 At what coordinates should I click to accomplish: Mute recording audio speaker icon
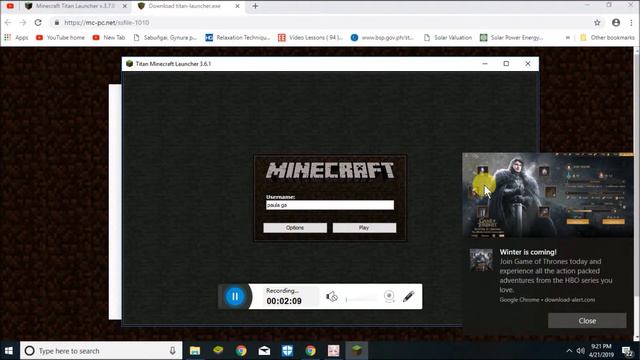(331, 296)
